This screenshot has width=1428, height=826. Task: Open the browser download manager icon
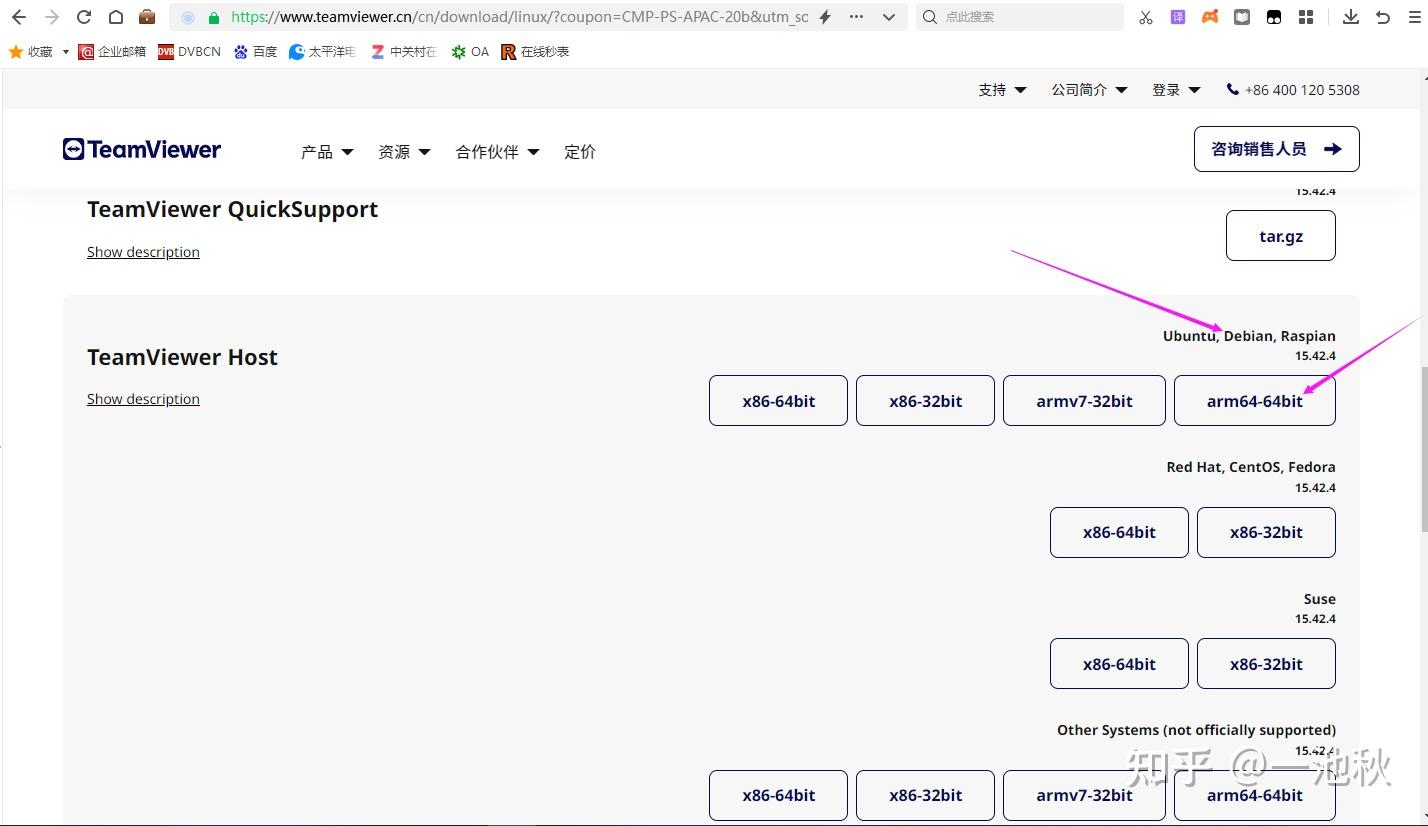point(1350,17)
